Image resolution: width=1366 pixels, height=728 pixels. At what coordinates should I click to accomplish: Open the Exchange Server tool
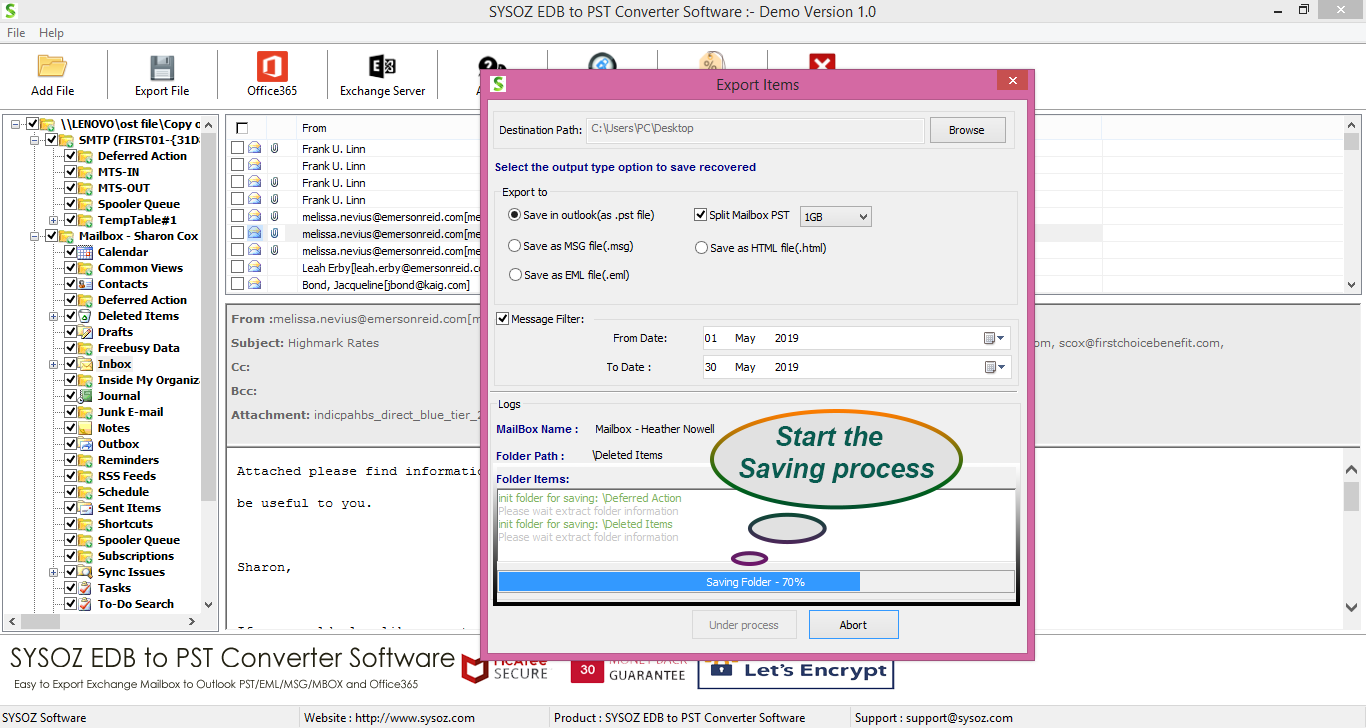pos(382,67)
